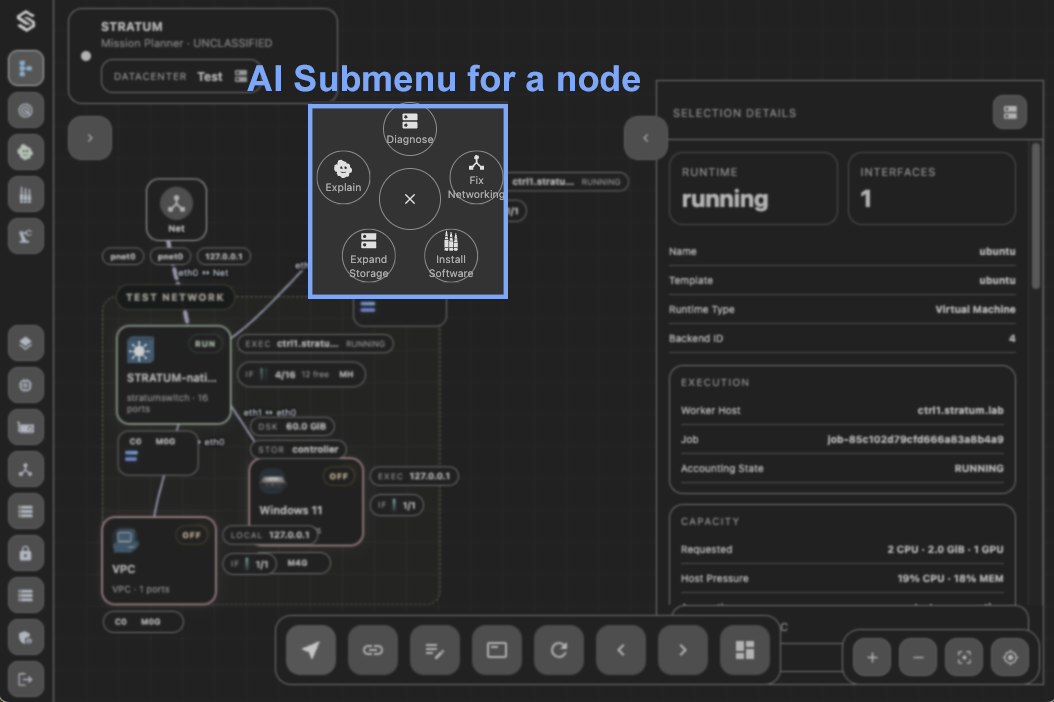Select the green chip icon in the sidebar
Viewport: 1054px width, 702px height.
pos(26,152)
